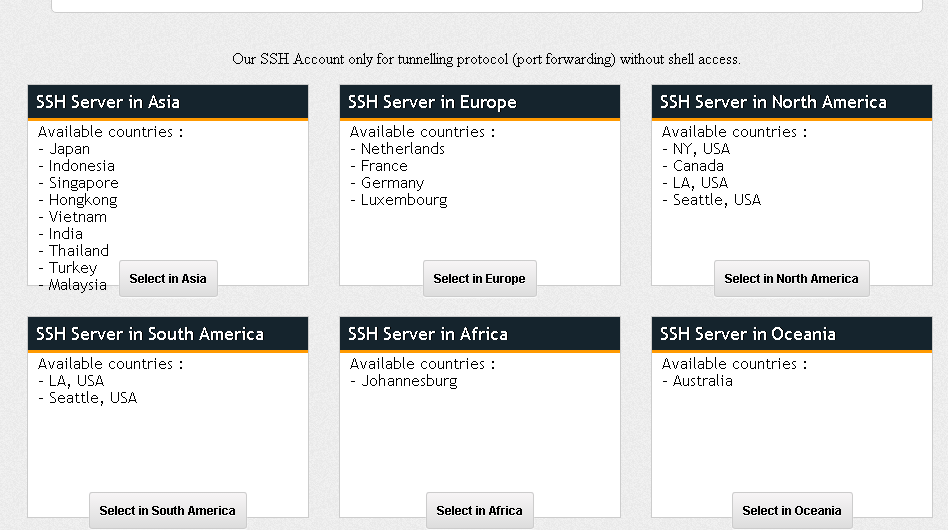Click Thailand in the Asia list
Image resolution: width=948 pixels, height=530 pixels.
click(79, 251)
